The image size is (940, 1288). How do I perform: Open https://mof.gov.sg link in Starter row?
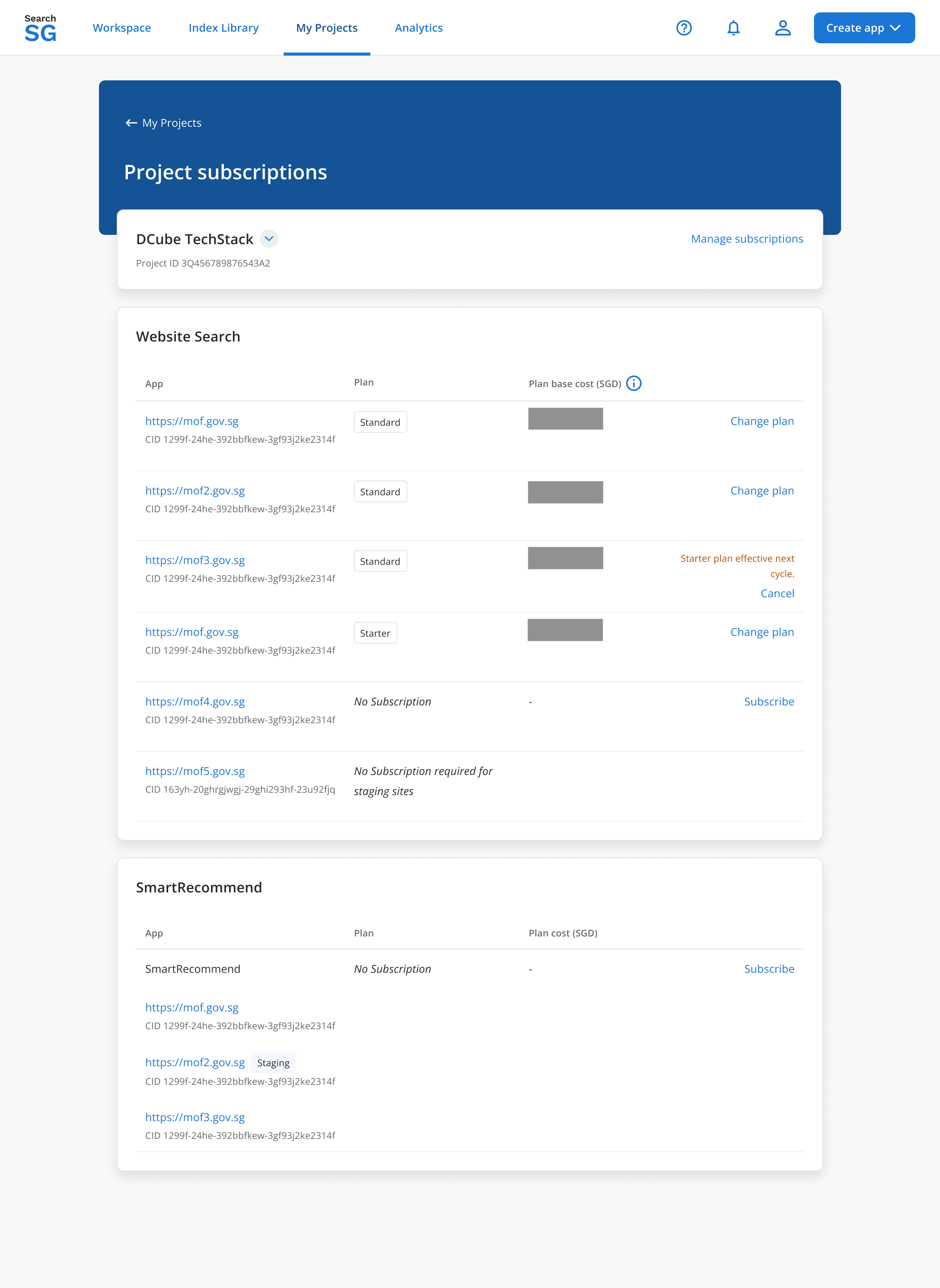(192, 632)
